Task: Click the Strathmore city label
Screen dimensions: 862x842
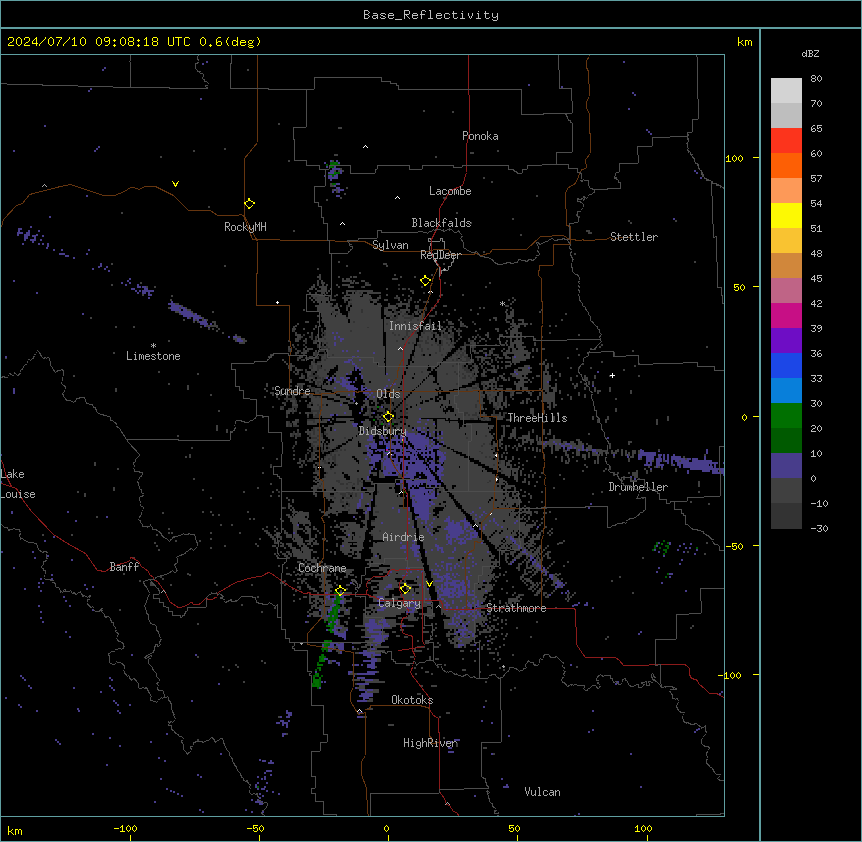Action: [516, 608]
